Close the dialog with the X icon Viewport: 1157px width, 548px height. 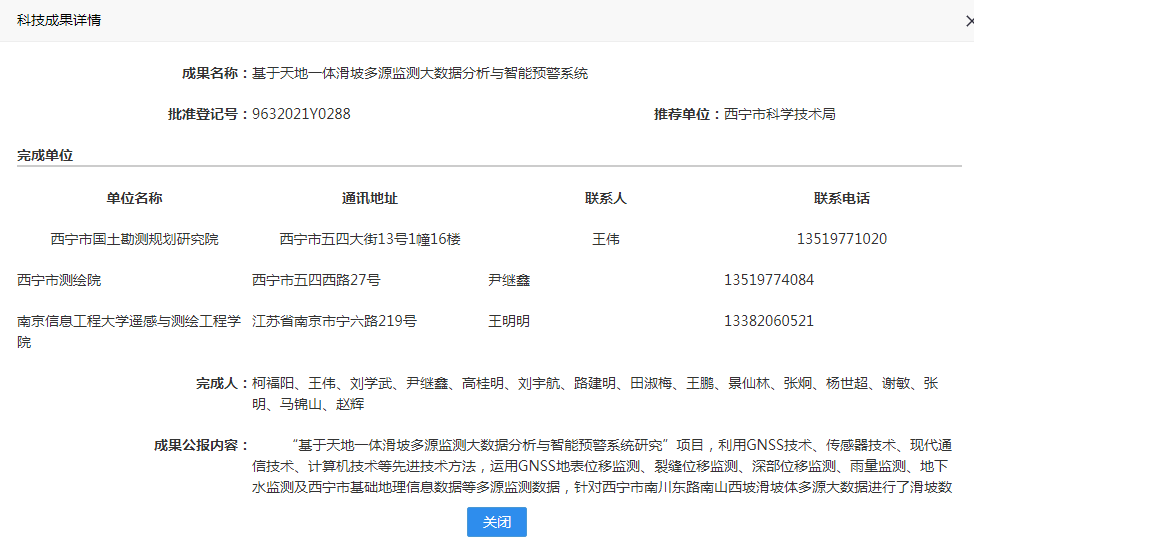968,21
